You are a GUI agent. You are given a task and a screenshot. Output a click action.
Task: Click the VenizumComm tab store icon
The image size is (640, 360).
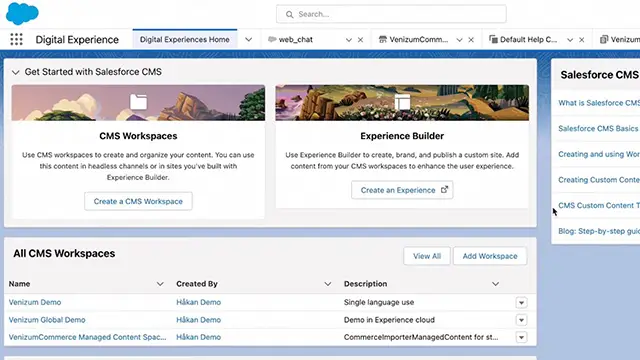(x=382, y=39)
